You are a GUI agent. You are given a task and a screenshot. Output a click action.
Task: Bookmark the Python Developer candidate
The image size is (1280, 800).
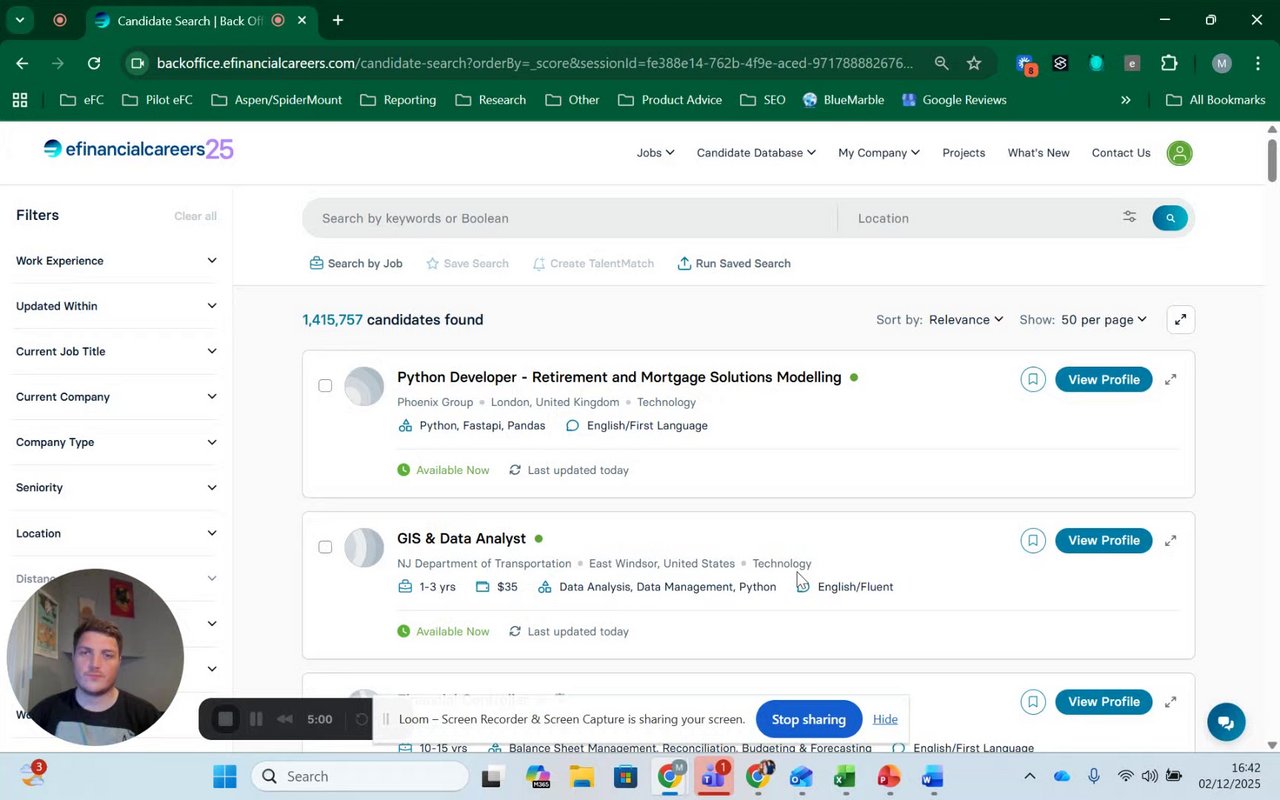coord(1033,379)
